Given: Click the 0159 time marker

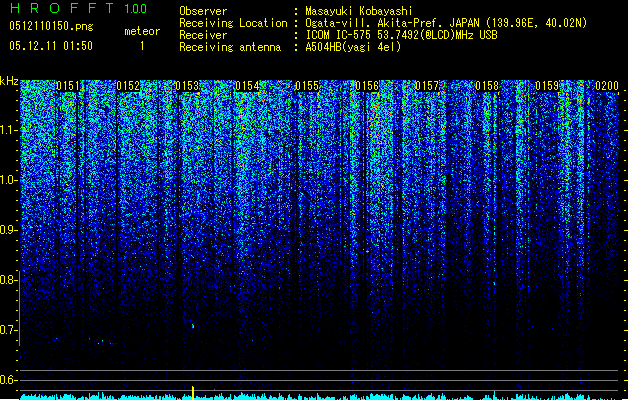Looking at the screenshot, I should (547, 86).
